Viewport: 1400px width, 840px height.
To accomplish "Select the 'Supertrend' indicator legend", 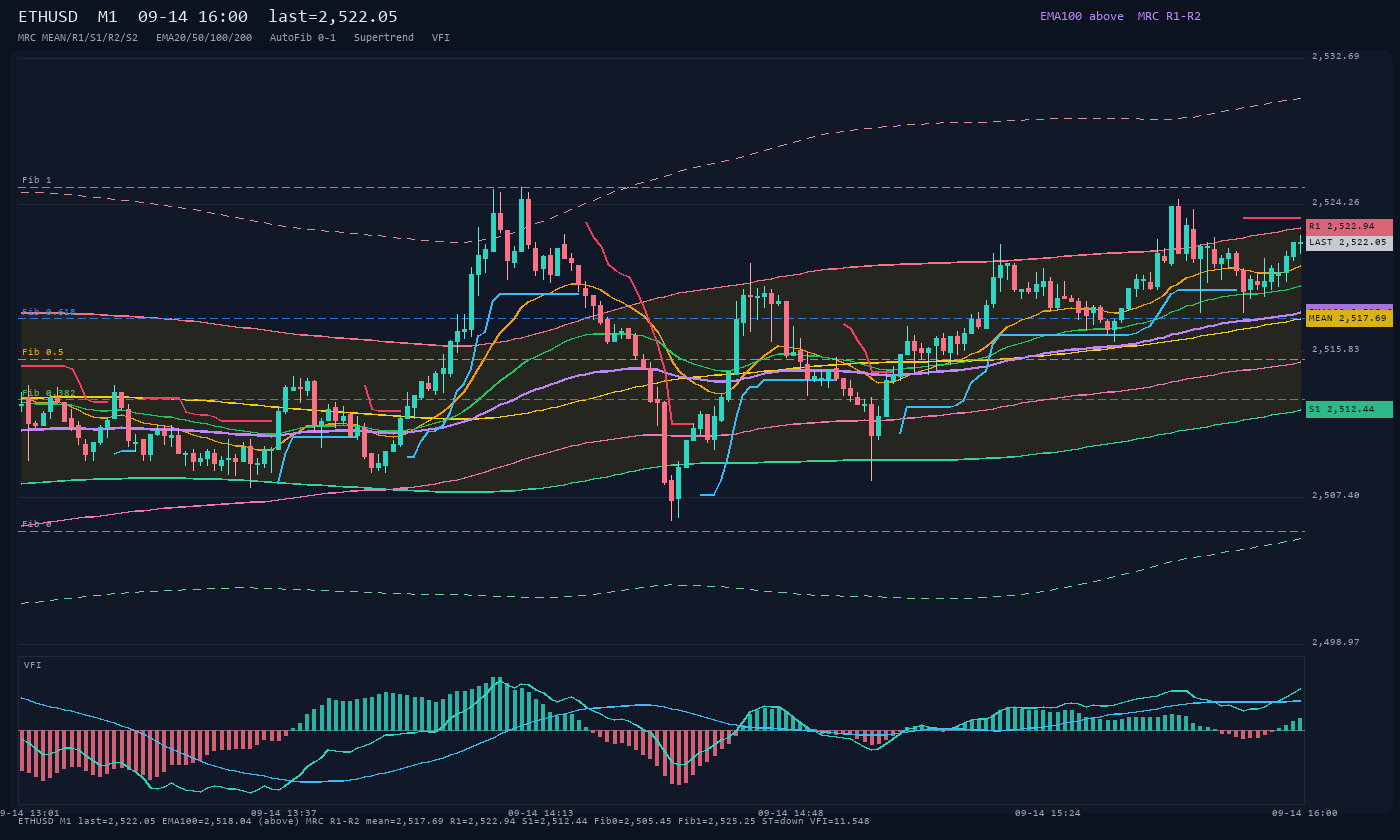I will coord(384,37).
